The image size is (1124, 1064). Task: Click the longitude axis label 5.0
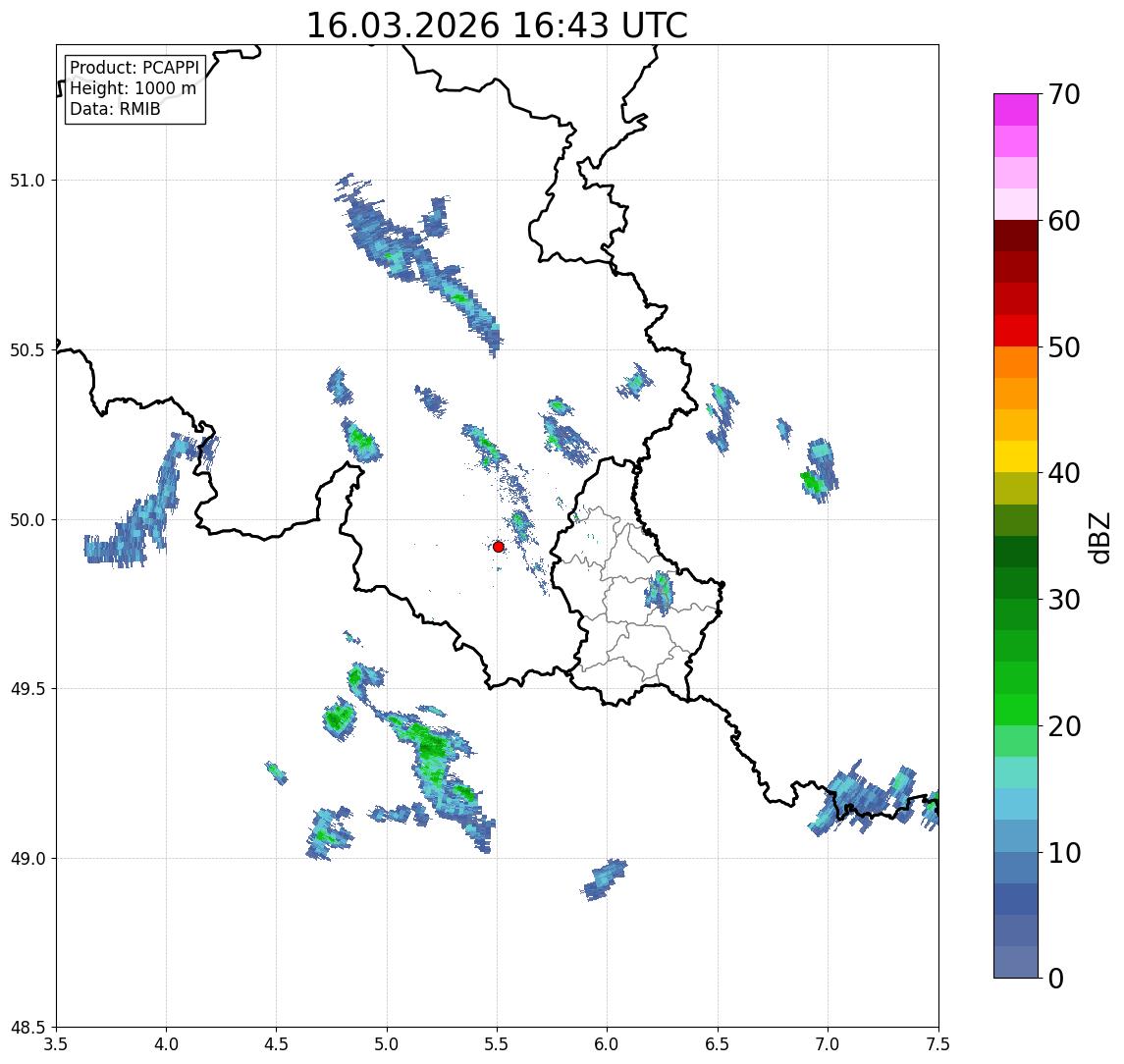tap(387, 1044)
